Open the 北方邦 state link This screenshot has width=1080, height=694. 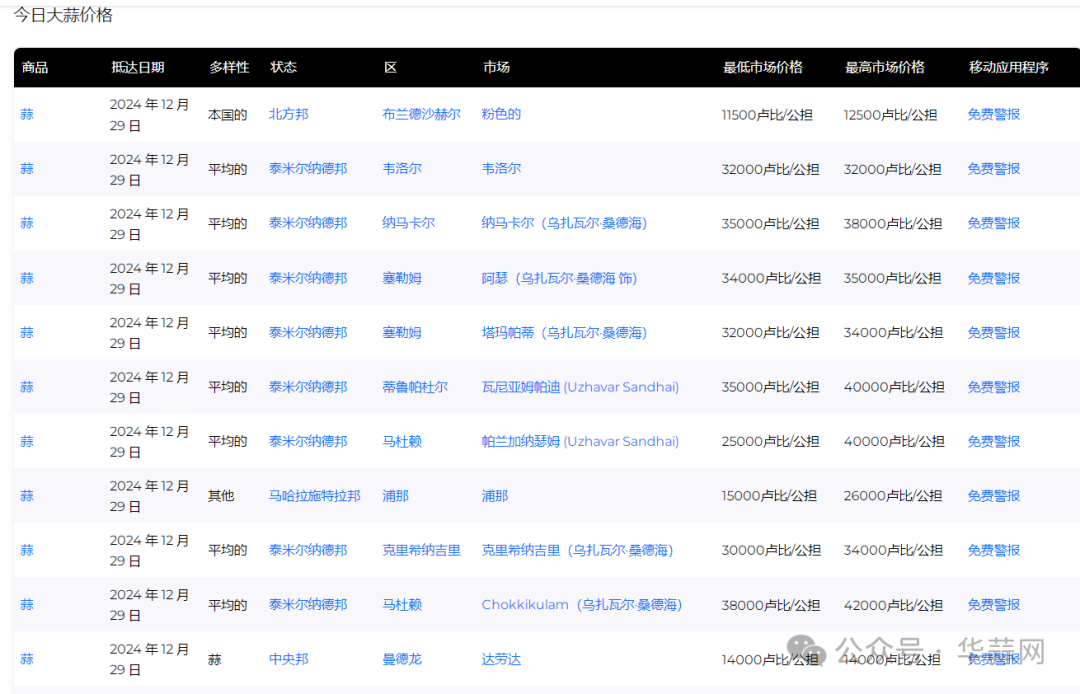coord(288,114)
